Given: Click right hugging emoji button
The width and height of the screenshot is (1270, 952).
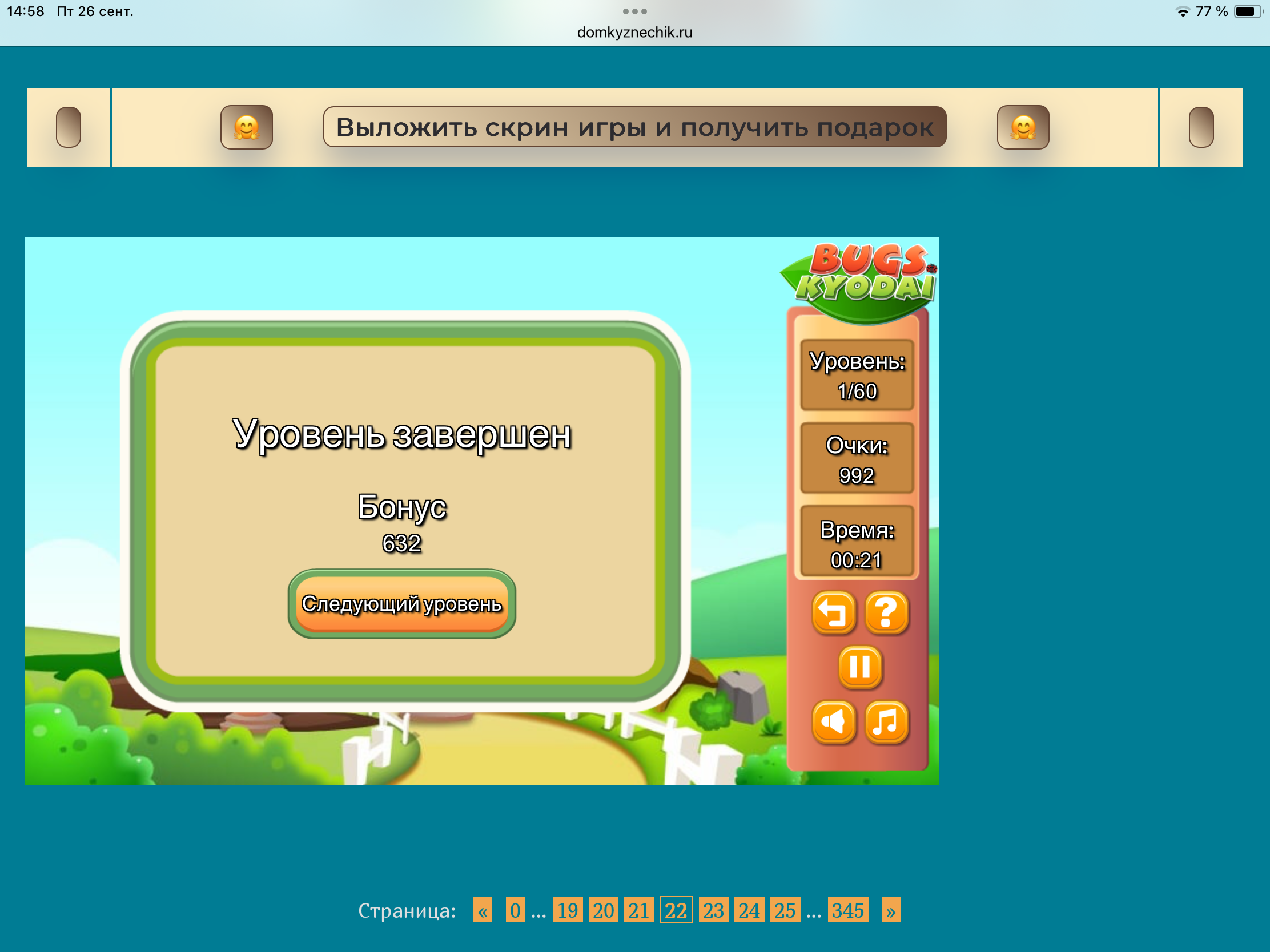Looking at the screenshot, I should click(x=1023, y=127).
